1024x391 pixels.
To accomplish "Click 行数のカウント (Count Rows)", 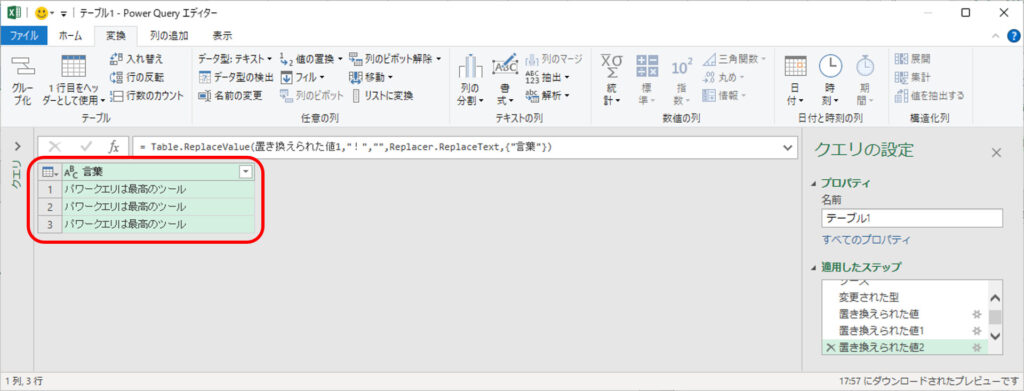I will 146,95.
